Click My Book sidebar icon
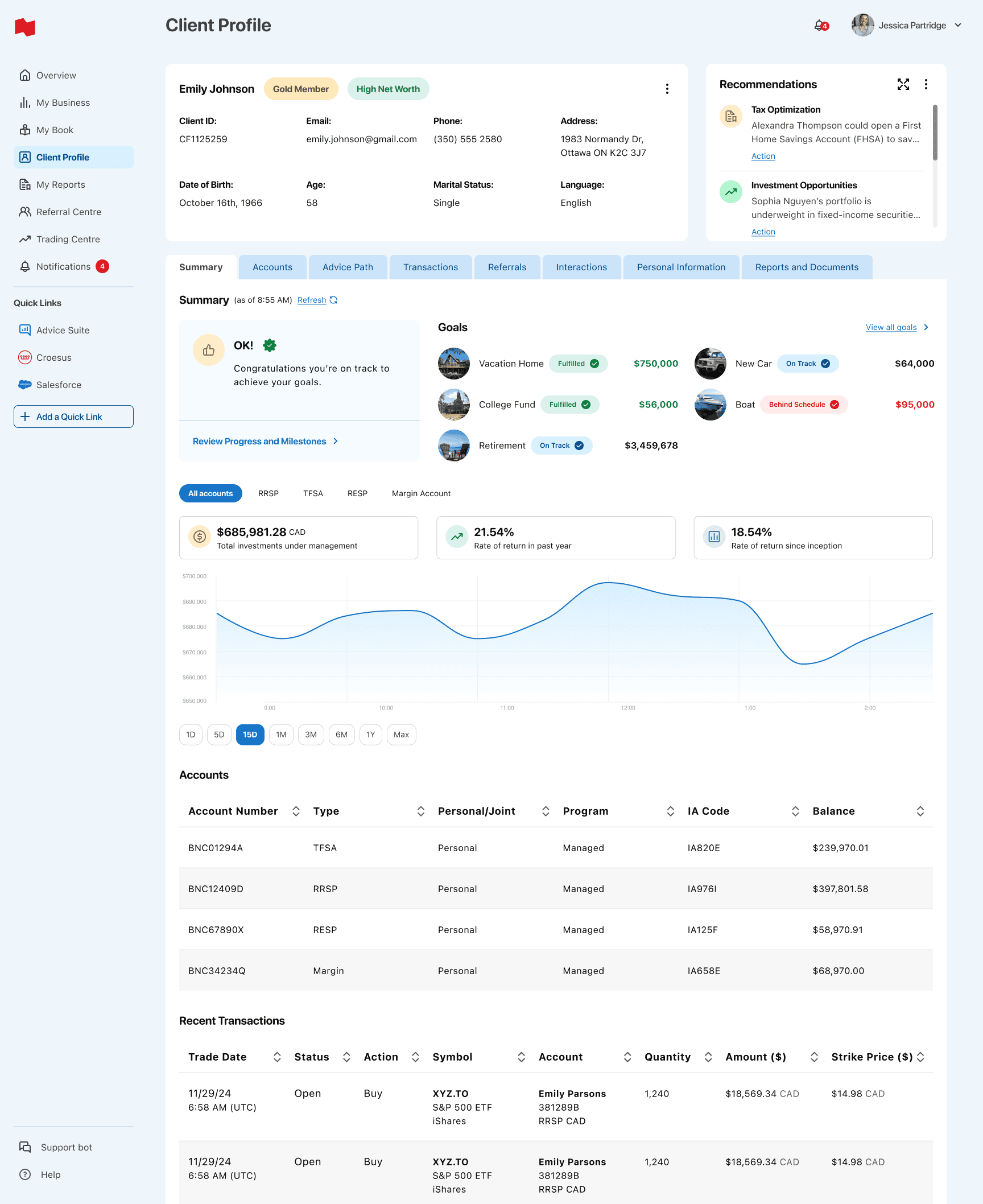 (x=25, y=130)
